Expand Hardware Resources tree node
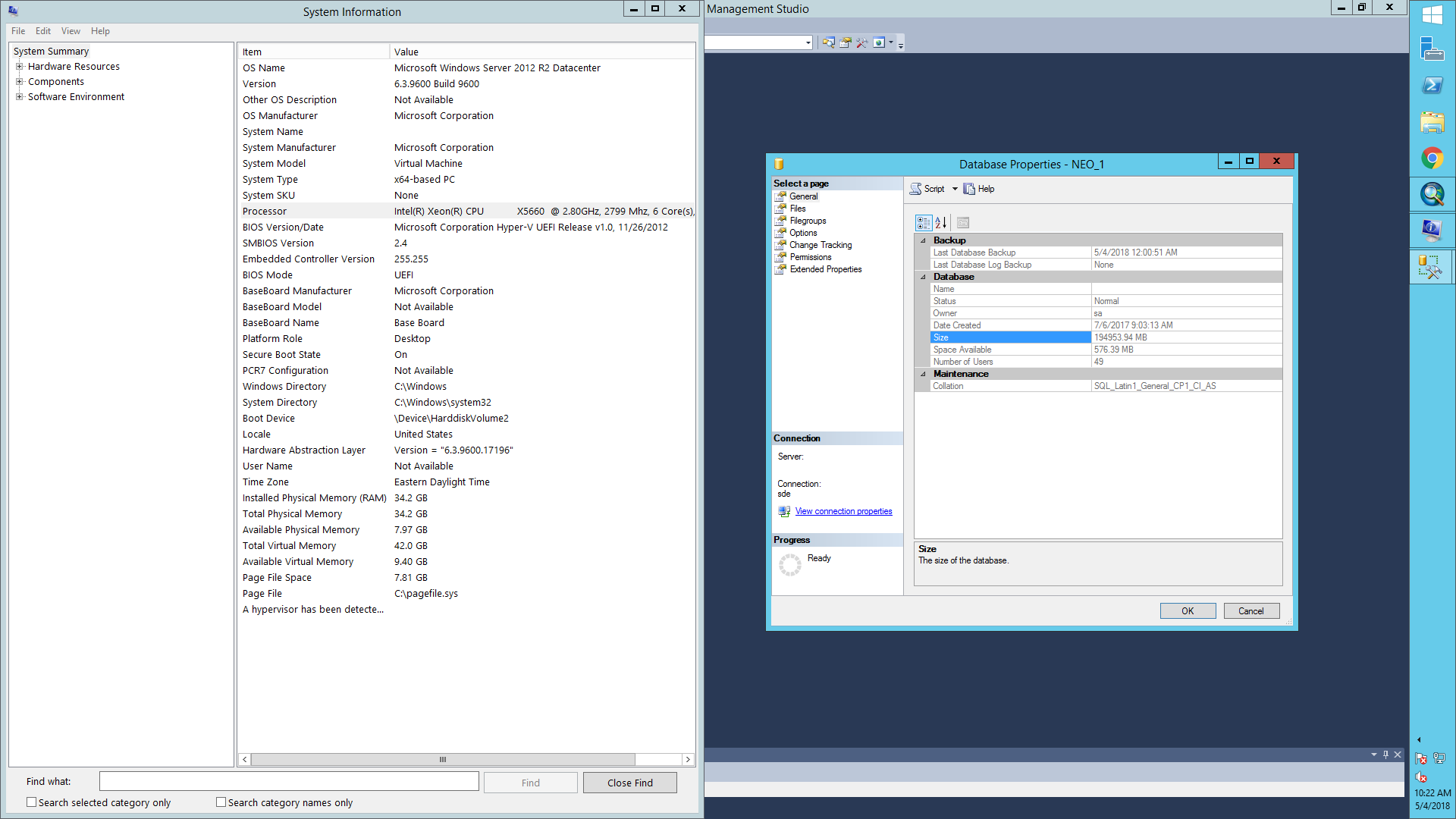 pos(20,67)
